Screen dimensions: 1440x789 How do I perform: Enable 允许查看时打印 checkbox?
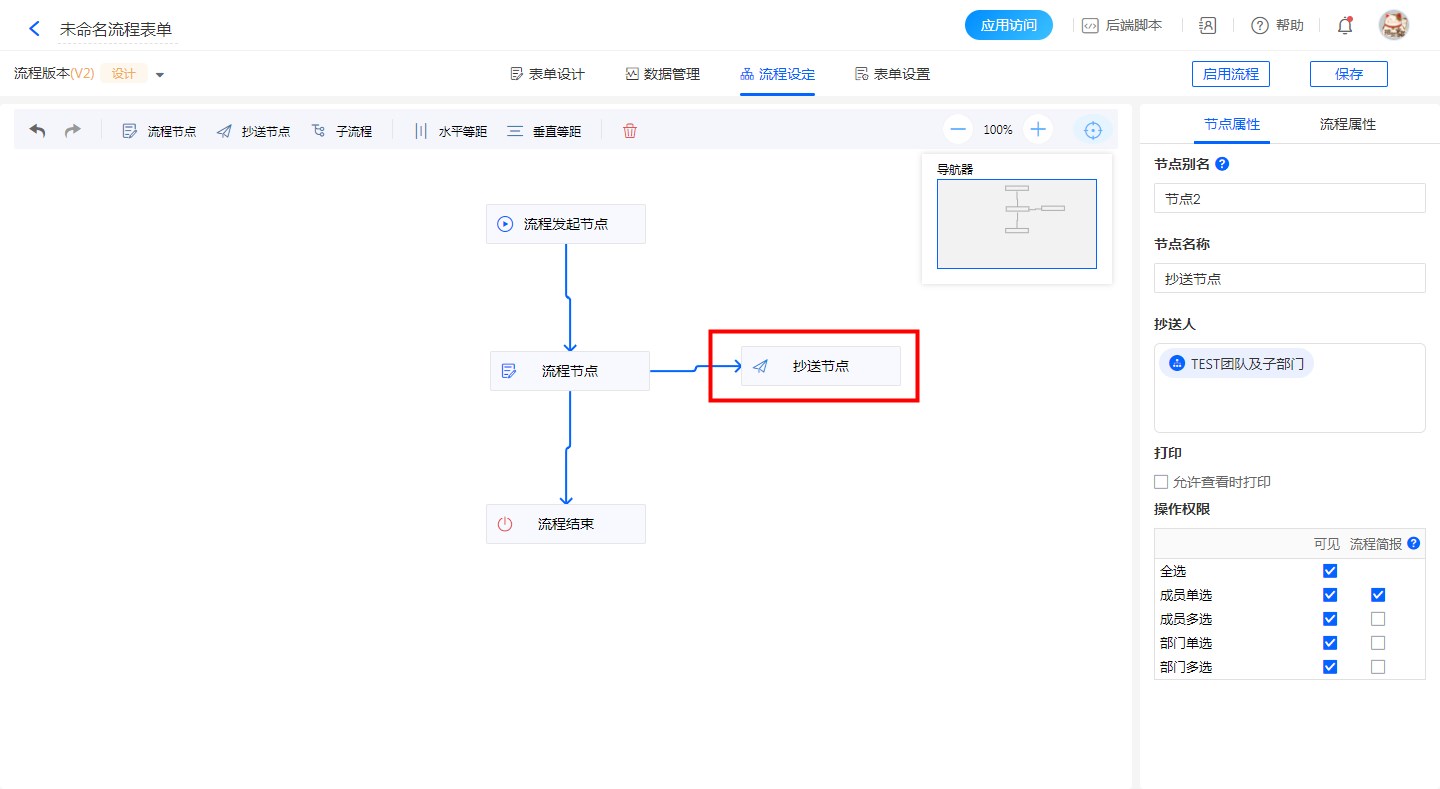[x=1161, y=482]
